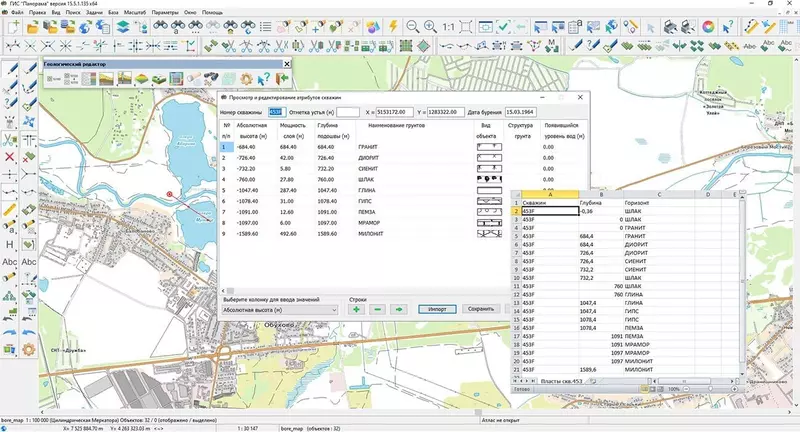Click the 1:1 scale toolbar icon
Screen dimensions: 800x432
click(449, 27)
